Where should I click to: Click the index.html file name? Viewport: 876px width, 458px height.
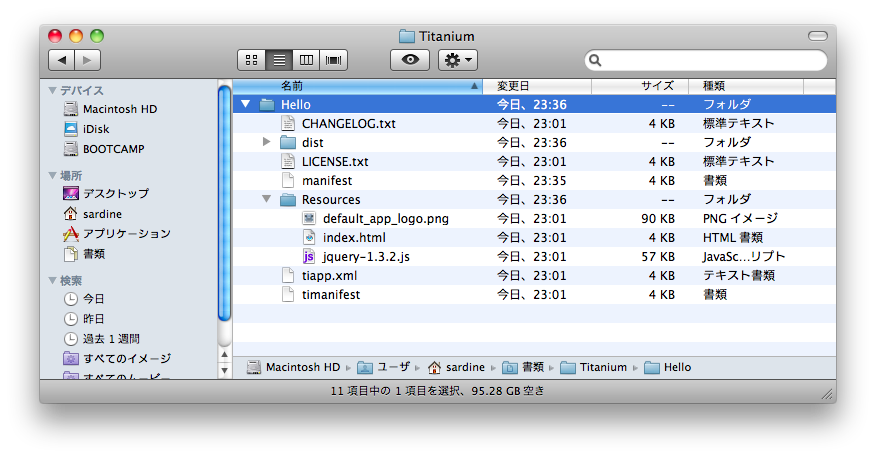(x=354, y=237)
